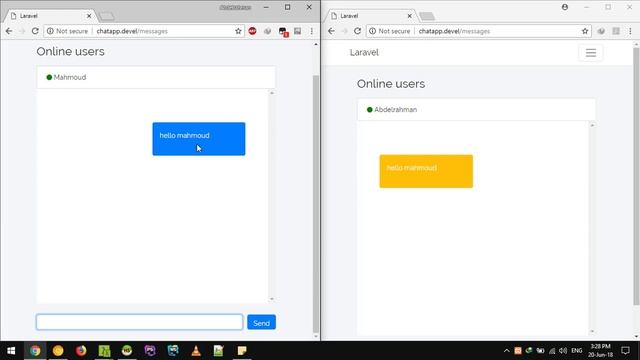Bookmark star in right browser address bar

(x=585, y=31)
